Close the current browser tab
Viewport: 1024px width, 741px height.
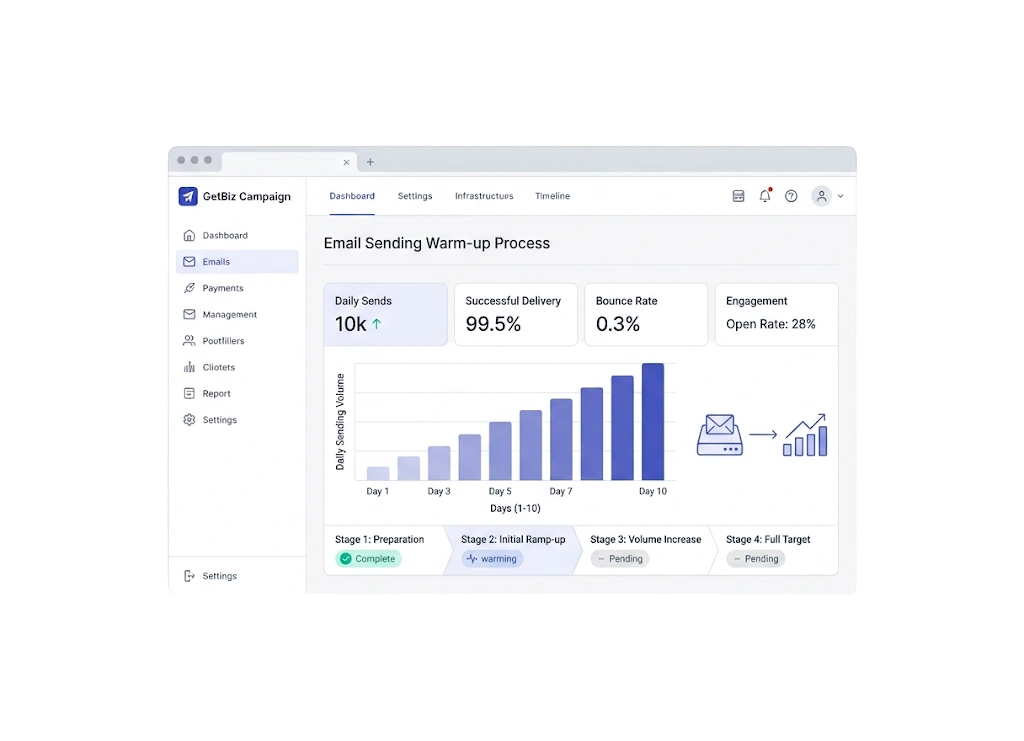346,163
